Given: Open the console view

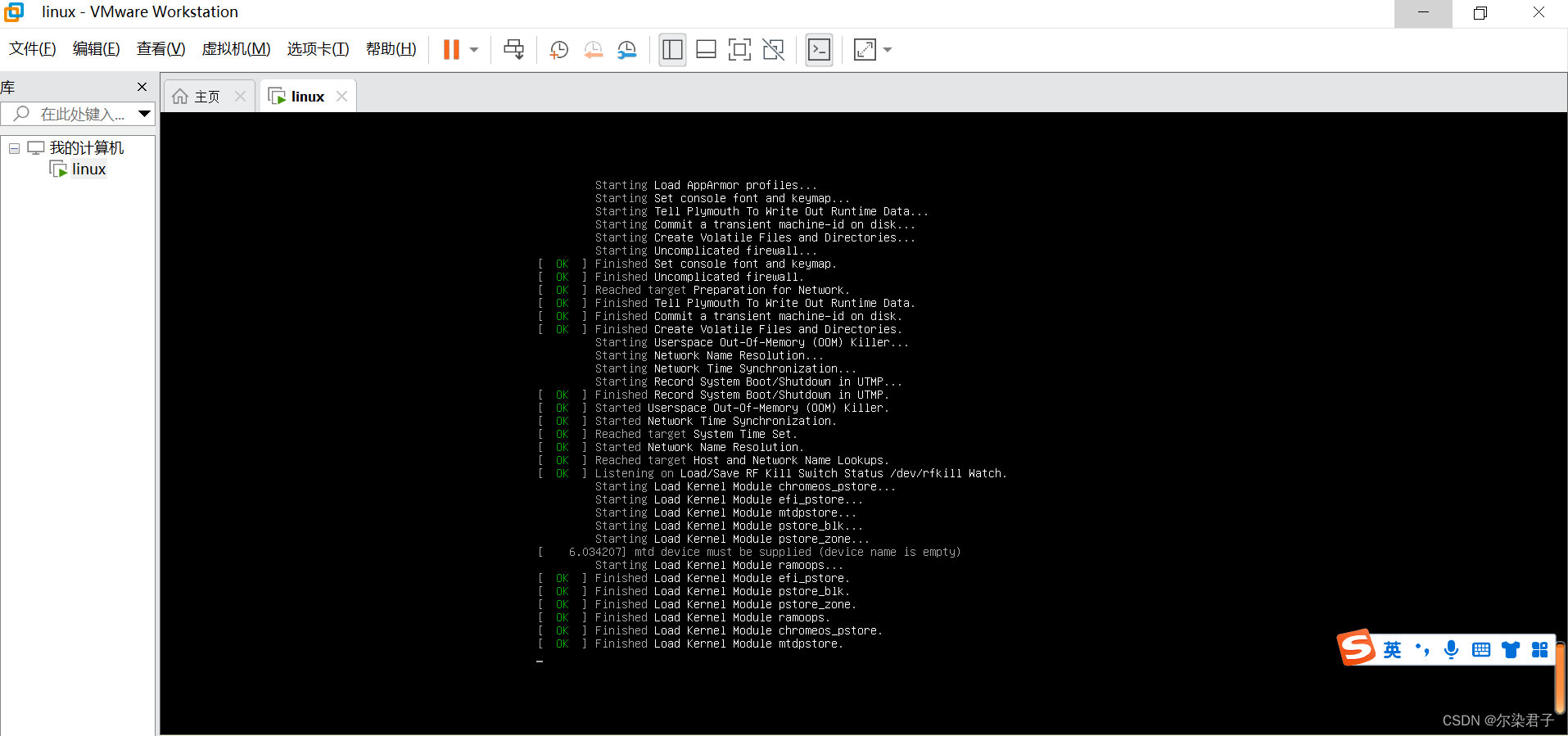Looking at the screenshot, I should [x=819, y=50].
